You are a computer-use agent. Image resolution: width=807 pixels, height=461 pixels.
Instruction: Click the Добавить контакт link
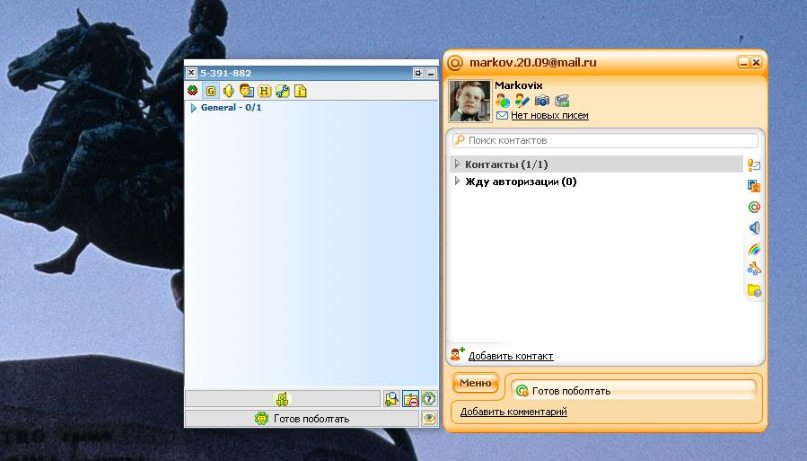(x=510, y=356)
